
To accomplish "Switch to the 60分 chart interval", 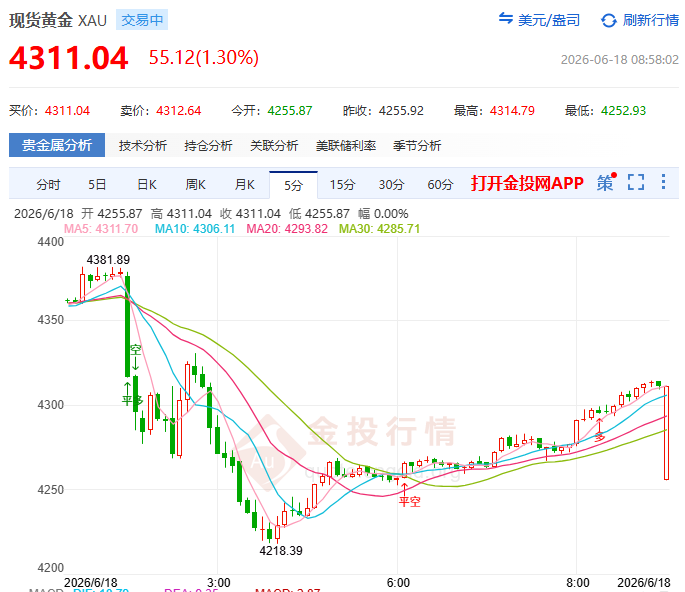I will pos(440,184).
